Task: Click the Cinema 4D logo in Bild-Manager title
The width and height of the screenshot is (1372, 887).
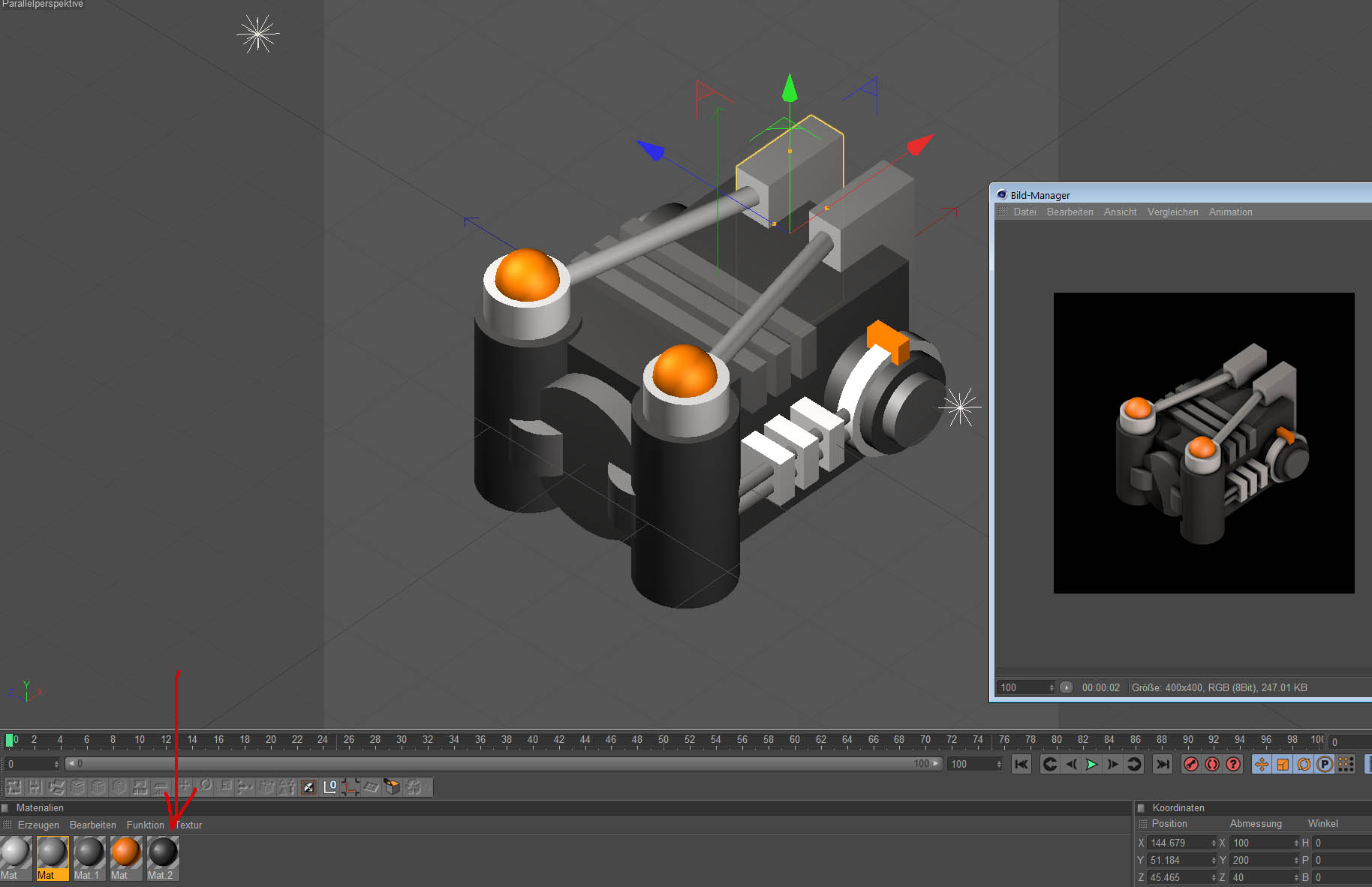Action: pos(1001,194)
